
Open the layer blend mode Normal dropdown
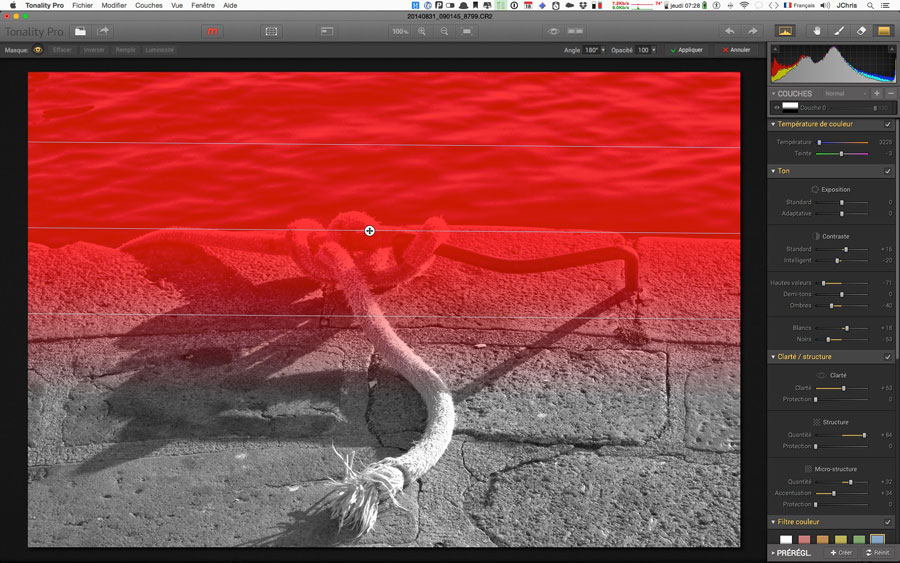coord(835,93)
